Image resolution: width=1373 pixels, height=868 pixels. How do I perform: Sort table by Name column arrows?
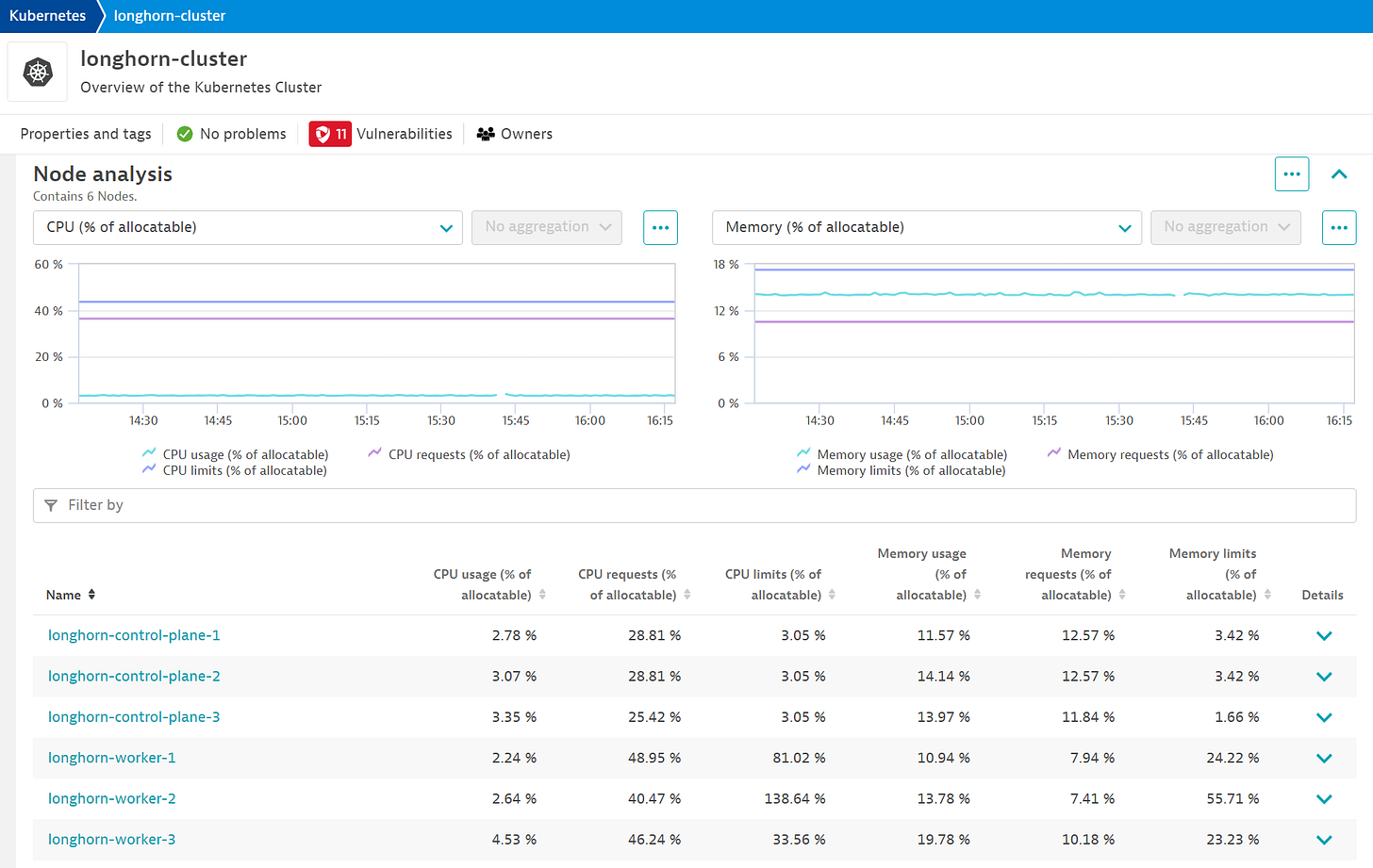tap(91, 595)
